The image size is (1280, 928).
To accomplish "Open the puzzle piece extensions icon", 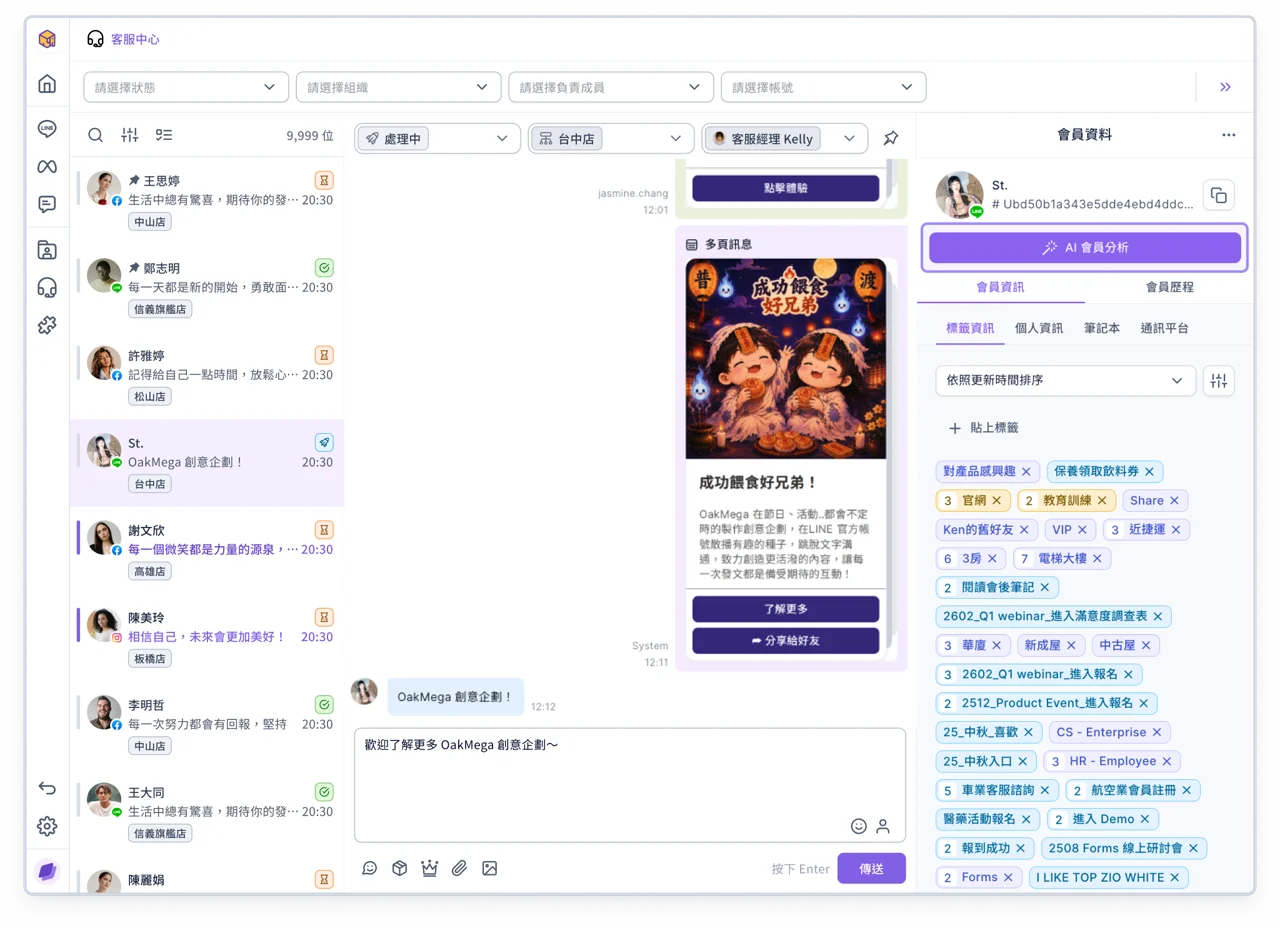I will [x=47, y=325].
